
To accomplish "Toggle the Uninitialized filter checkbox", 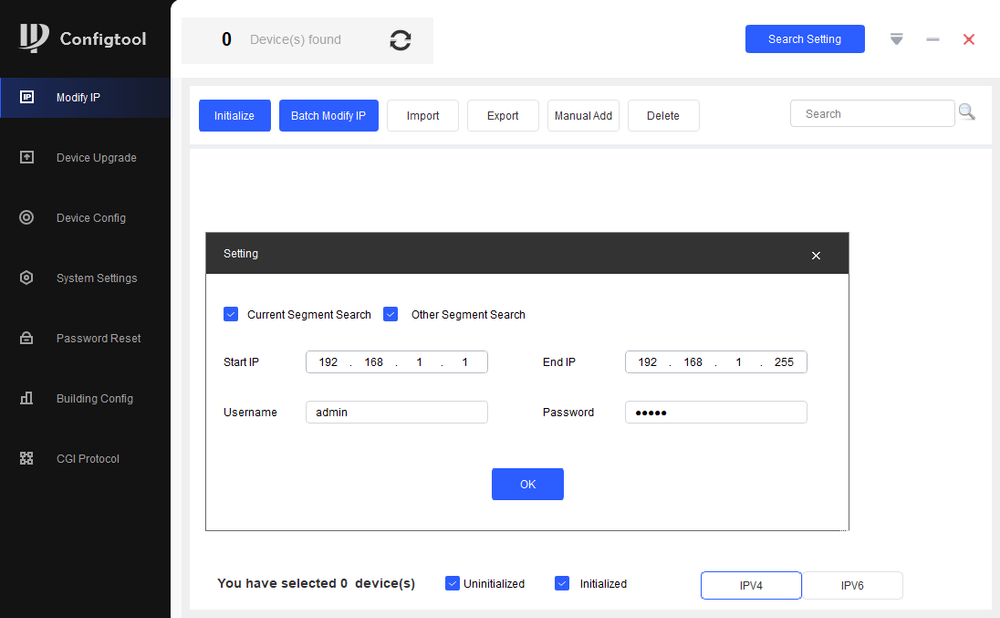I will pyautogui.click(x=452, y=583).
